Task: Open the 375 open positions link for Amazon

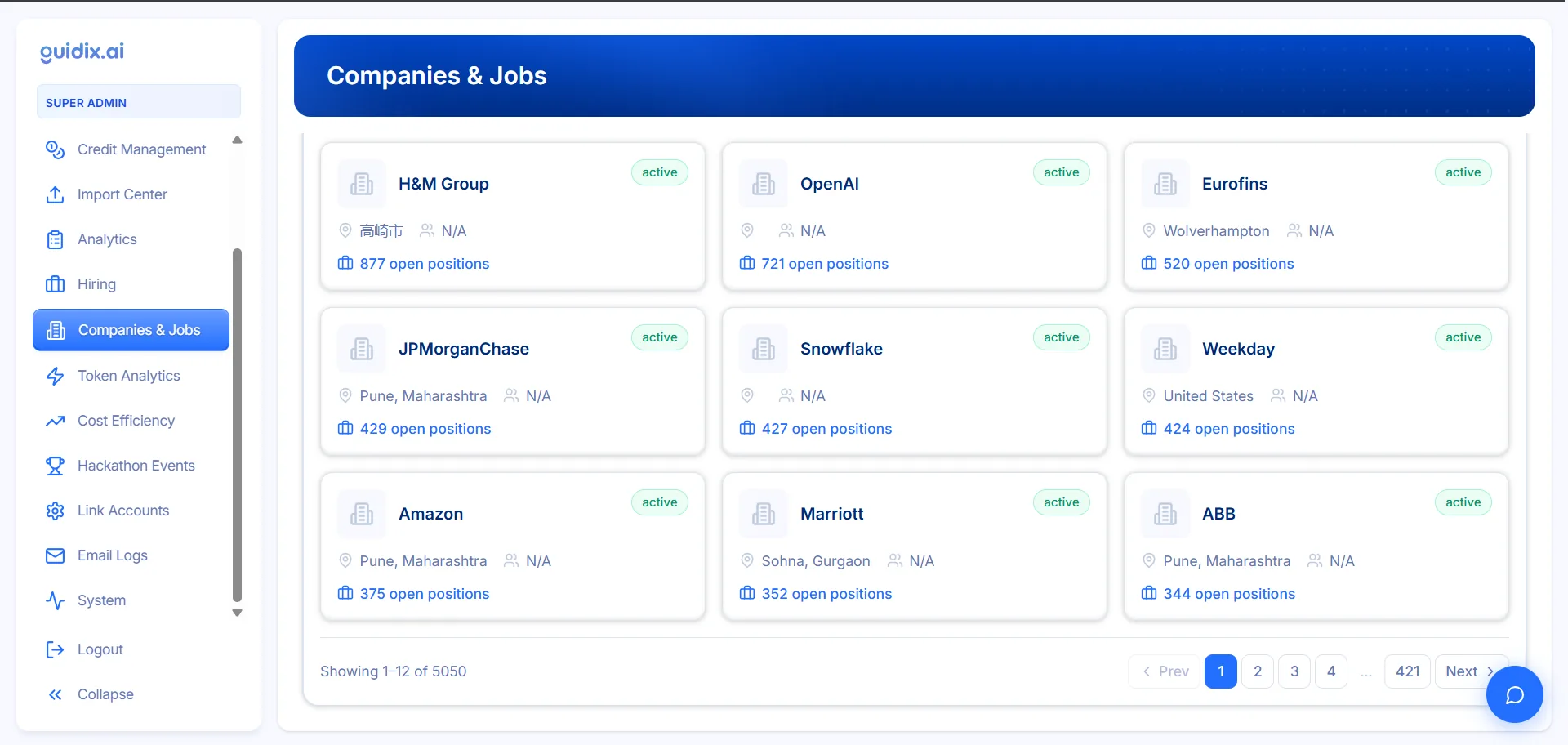Action: [425, 594]
